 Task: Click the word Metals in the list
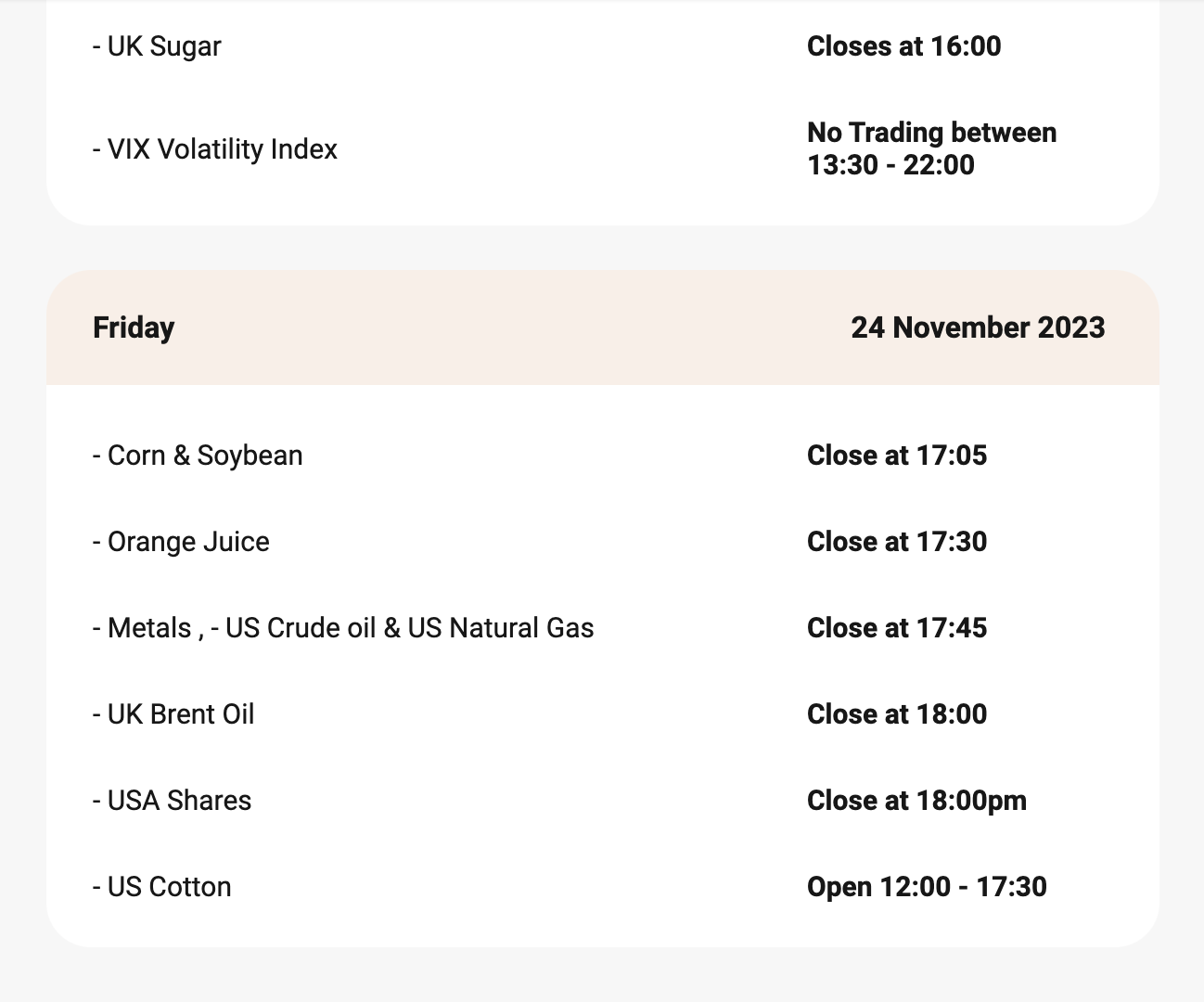point(148,628)
